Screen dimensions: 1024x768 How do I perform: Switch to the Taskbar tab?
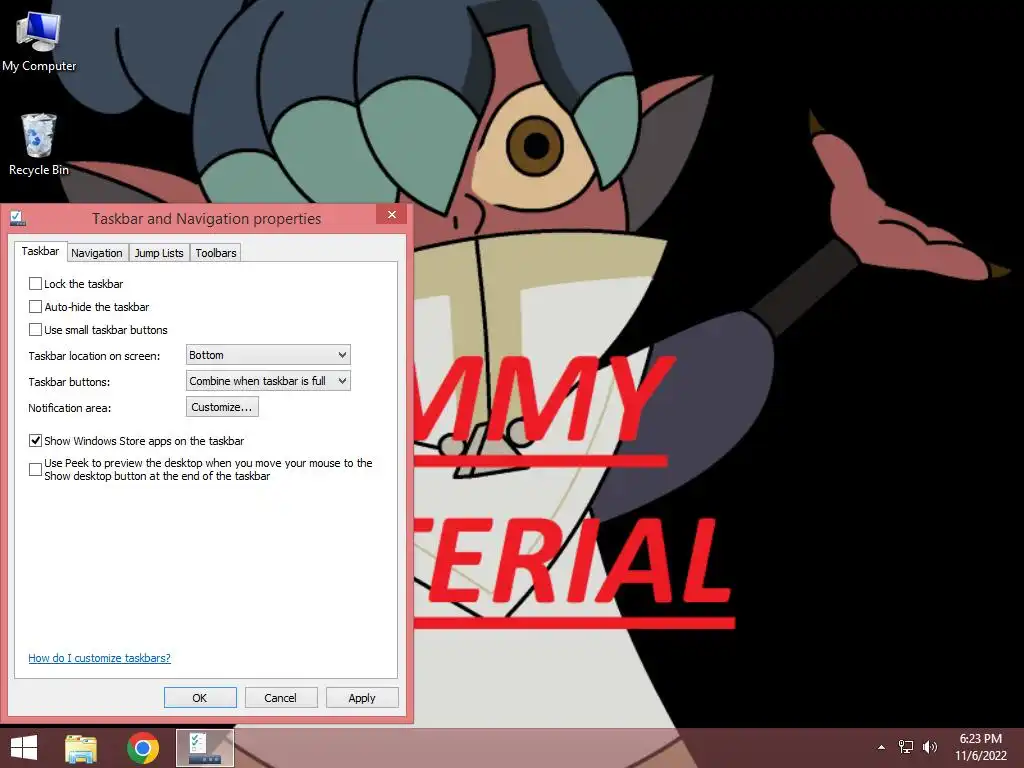pos(40,251)
